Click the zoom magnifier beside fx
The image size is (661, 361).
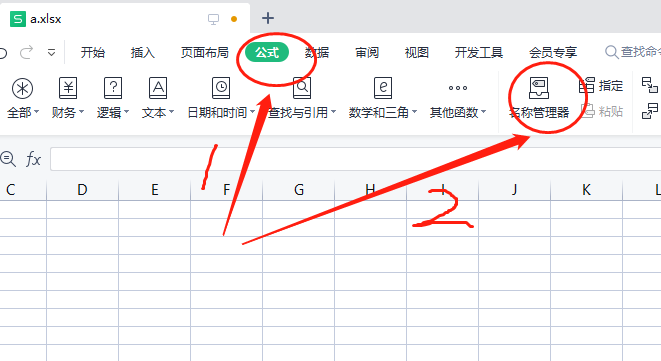8,159
